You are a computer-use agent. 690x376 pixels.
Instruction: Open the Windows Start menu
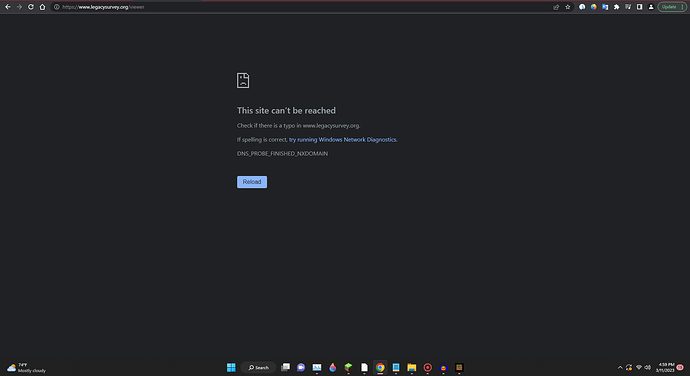pos(231,367)
